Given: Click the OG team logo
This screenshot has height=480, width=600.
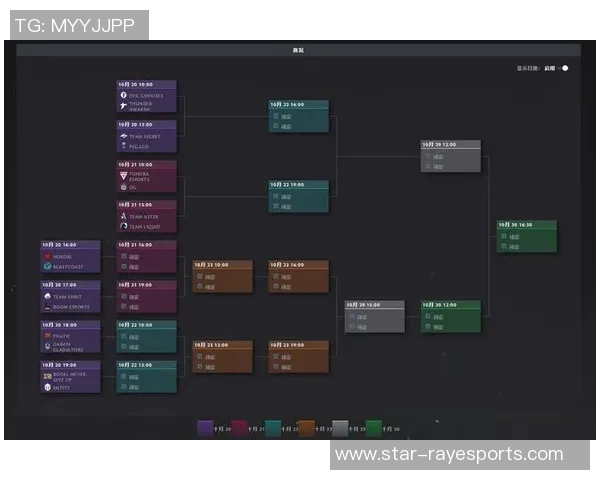Looking at the screenshot, I should [x=124, y=187].
